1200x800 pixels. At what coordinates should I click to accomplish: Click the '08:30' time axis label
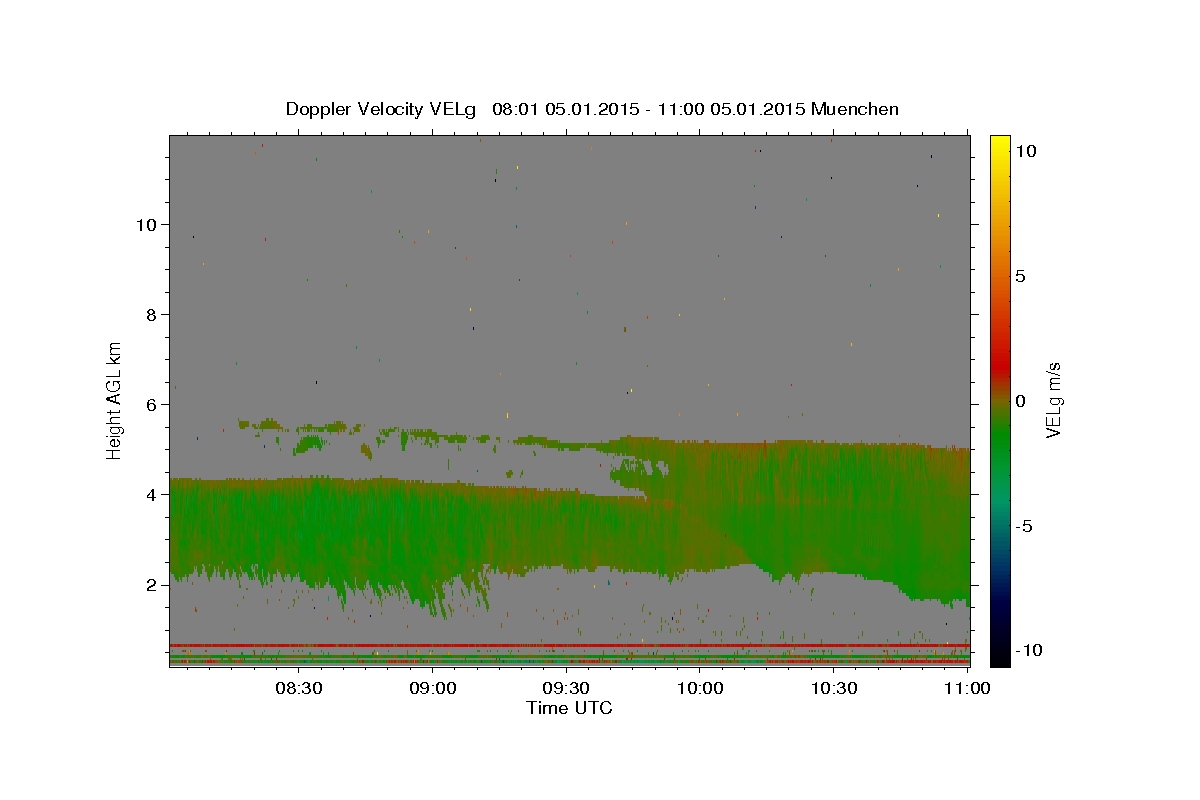298,688
